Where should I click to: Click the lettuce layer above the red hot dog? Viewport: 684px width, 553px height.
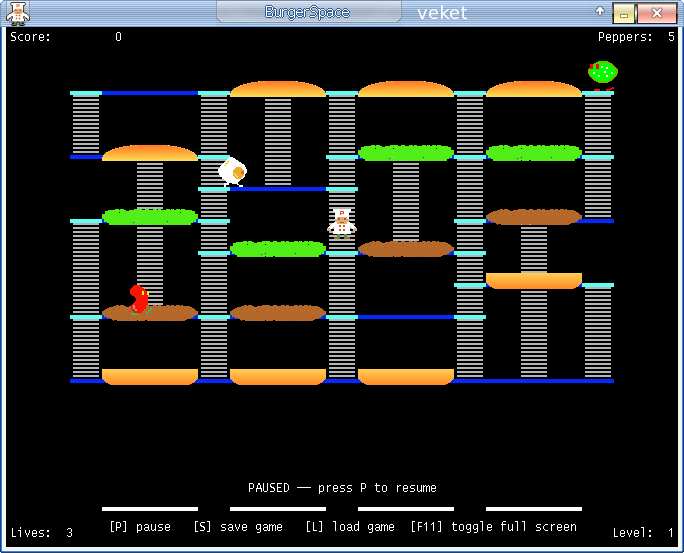pos(150,217)
